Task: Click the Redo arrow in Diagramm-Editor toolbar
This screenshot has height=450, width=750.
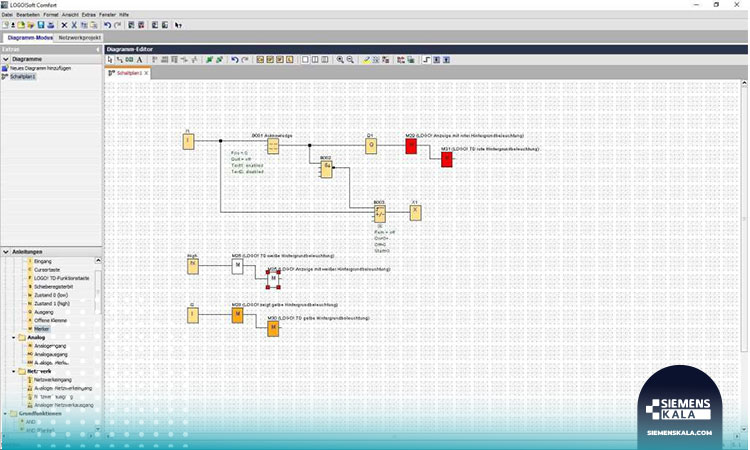Action: [244, 60]
